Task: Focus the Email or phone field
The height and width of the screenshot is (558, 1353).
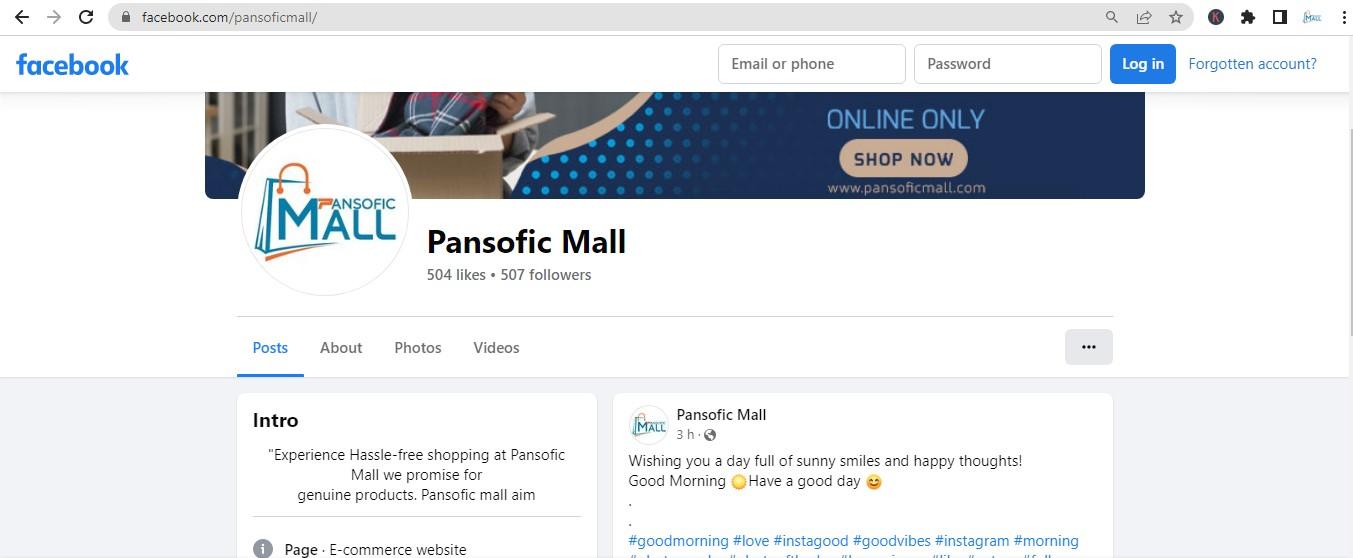Action: coord(812,64)
